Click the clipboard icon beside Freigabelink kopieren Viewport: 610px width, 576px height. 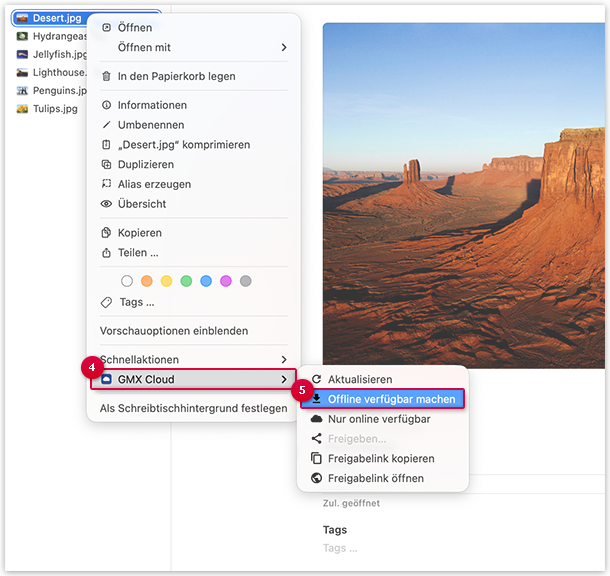tap(317, 458)
